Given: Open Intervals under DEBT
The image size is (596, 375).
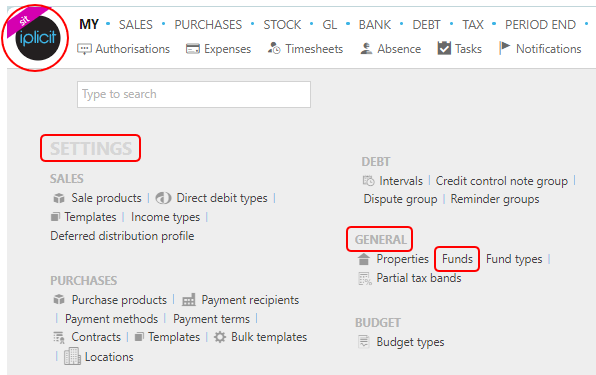Looking at the screenshot, I should coord(401,181).
